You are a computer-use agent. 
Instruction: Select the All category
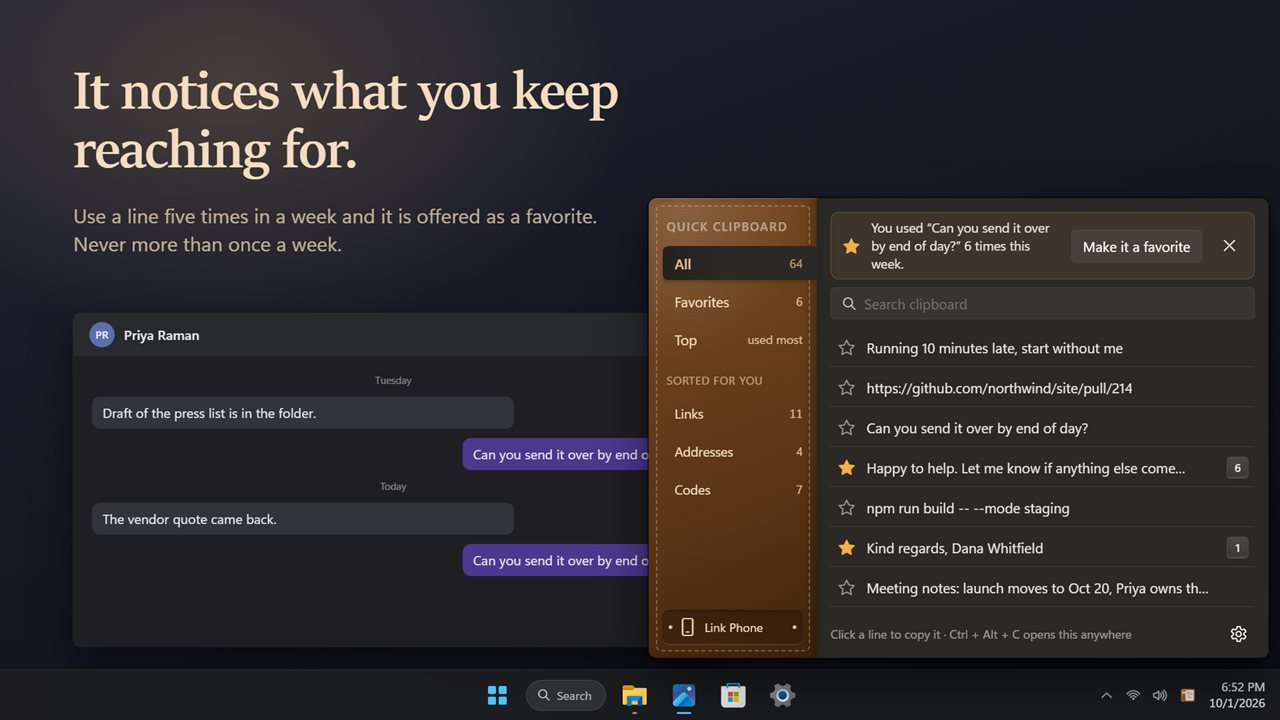[738, 264]
